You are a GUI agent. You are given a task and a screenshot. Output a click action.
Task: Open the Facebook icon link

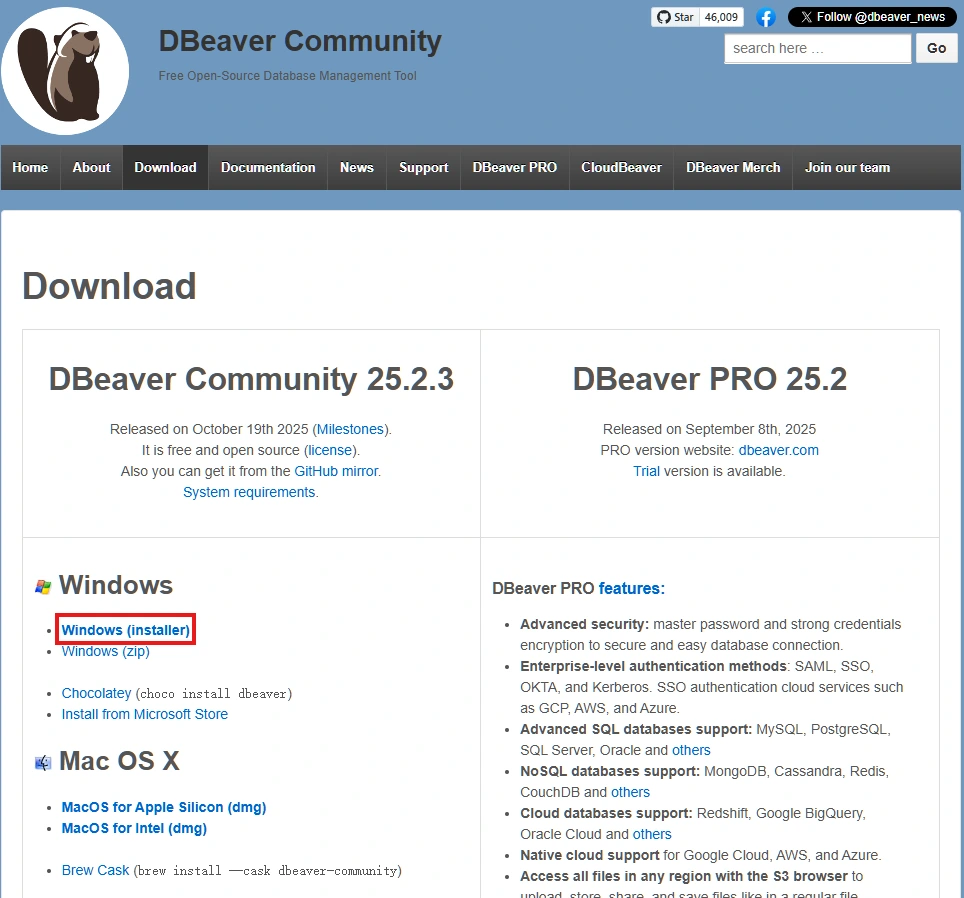click(766, 17)
